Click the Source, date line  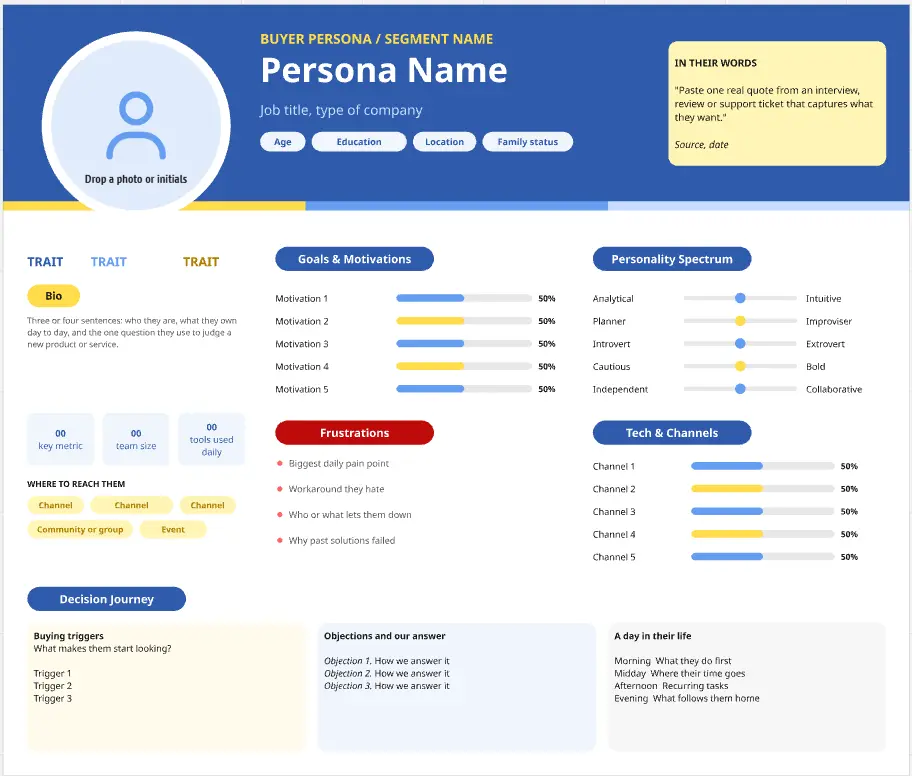click(x=701, y=145)
